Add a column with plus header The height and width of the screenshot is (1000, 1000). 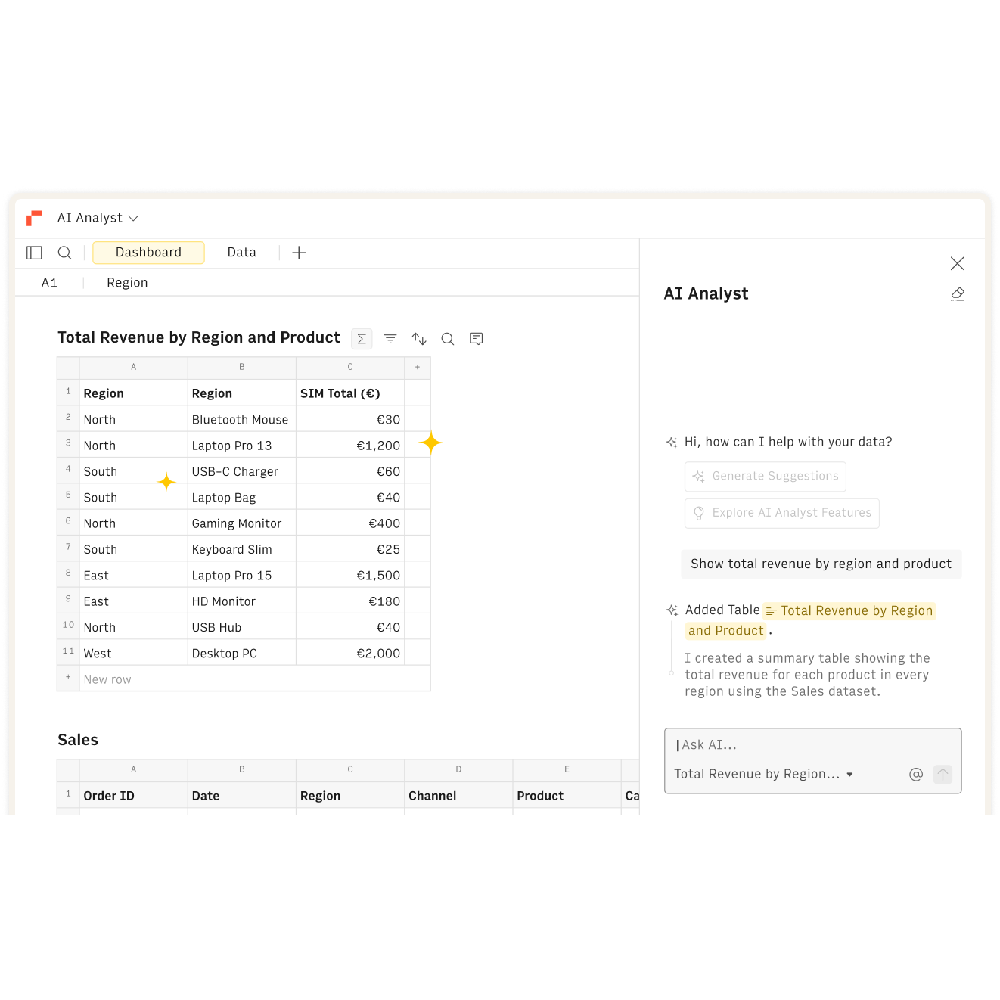click(417, 367)
